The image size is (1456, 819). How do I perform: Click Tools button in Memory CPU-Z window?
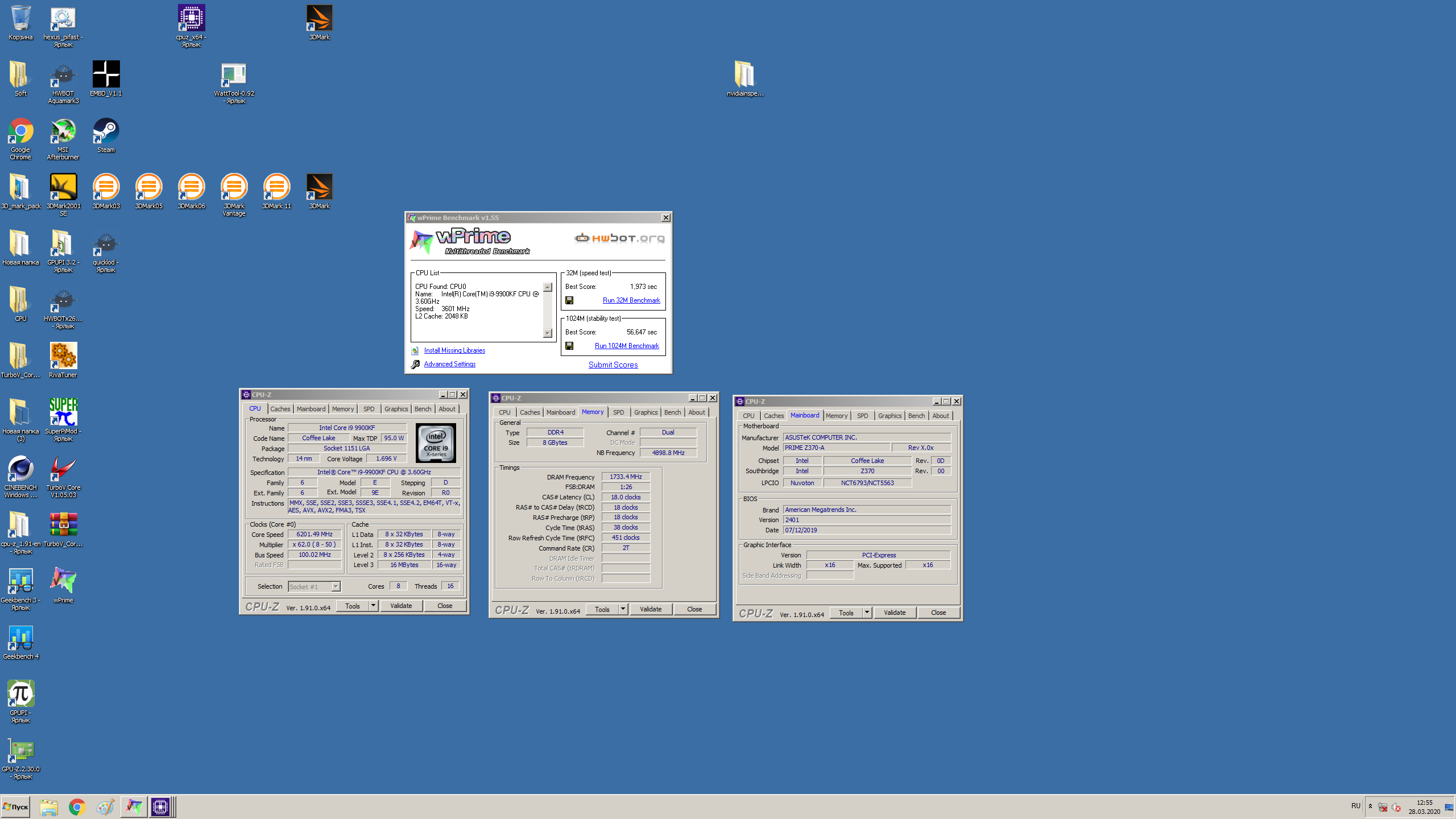click(x=602, y=609)
